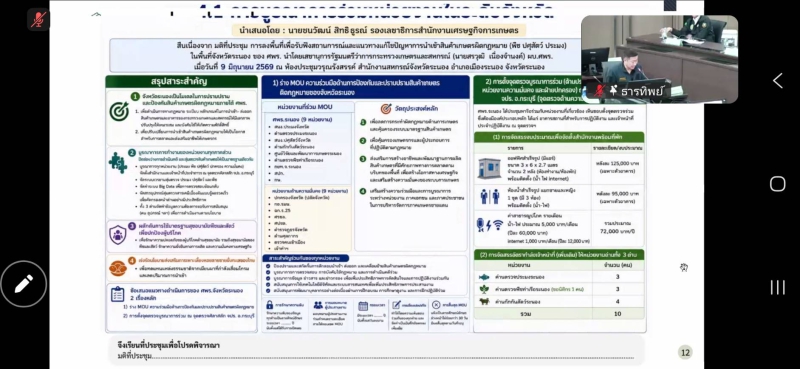The width and height of the screenshot is (800, 369).
Task: Tap the red muted mic on speaker thumbnail
Action: click(x=599, y=90)
